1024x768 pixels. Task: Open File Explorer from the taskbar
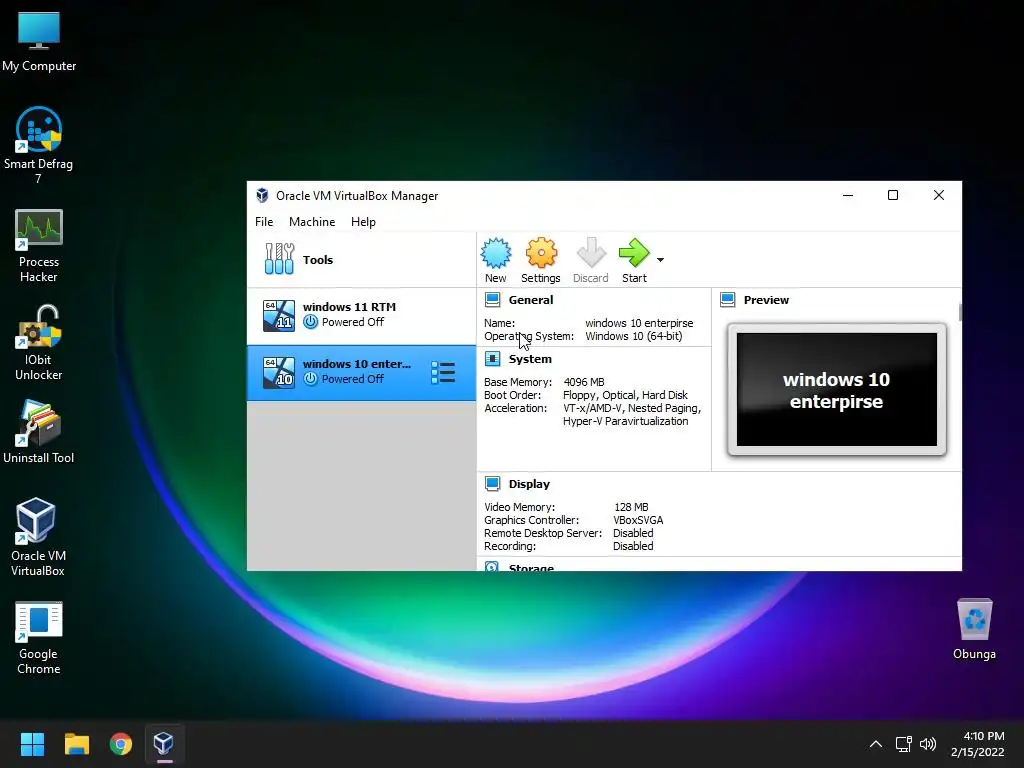[76, 744]
